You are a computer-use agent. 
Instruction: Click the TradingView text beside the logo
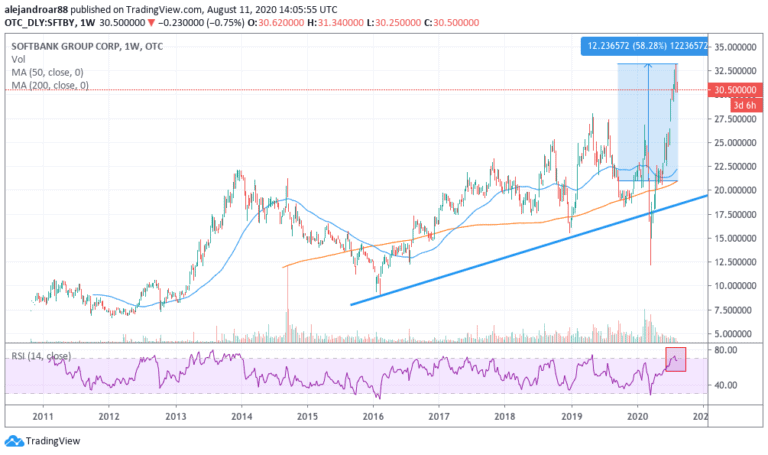pos(54,441)
